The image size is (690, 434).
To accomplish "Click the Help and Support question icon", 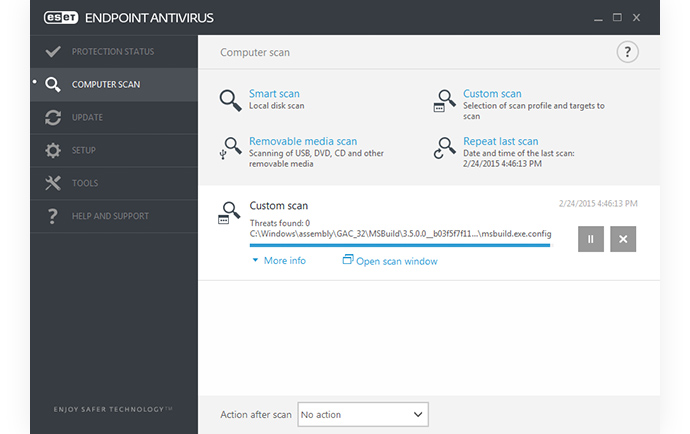I will (x=52, y=216).
